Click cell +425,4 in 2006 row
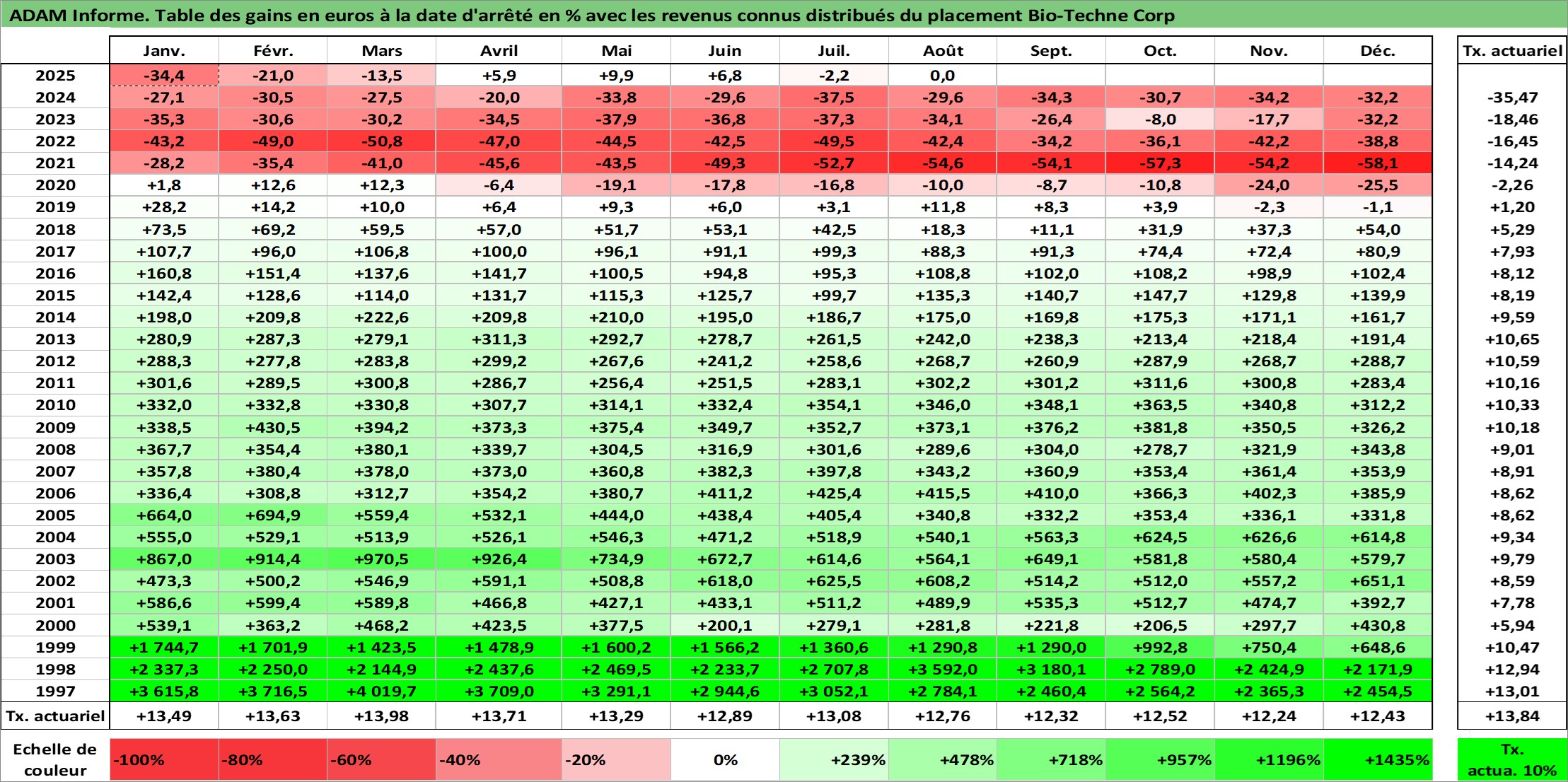The image size is (1568, 782). point(834,494)
